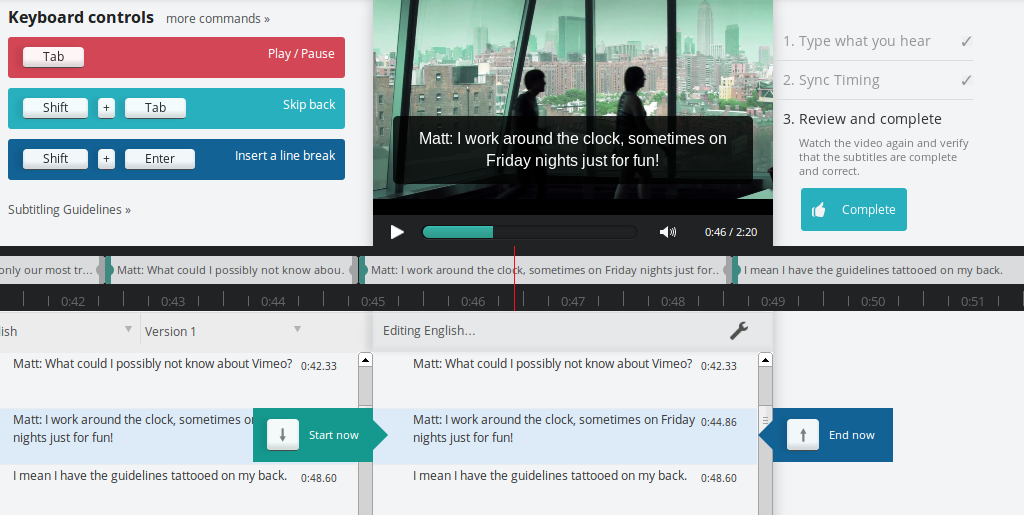Click the Enter key in line break shortcut

coord(159,159)
